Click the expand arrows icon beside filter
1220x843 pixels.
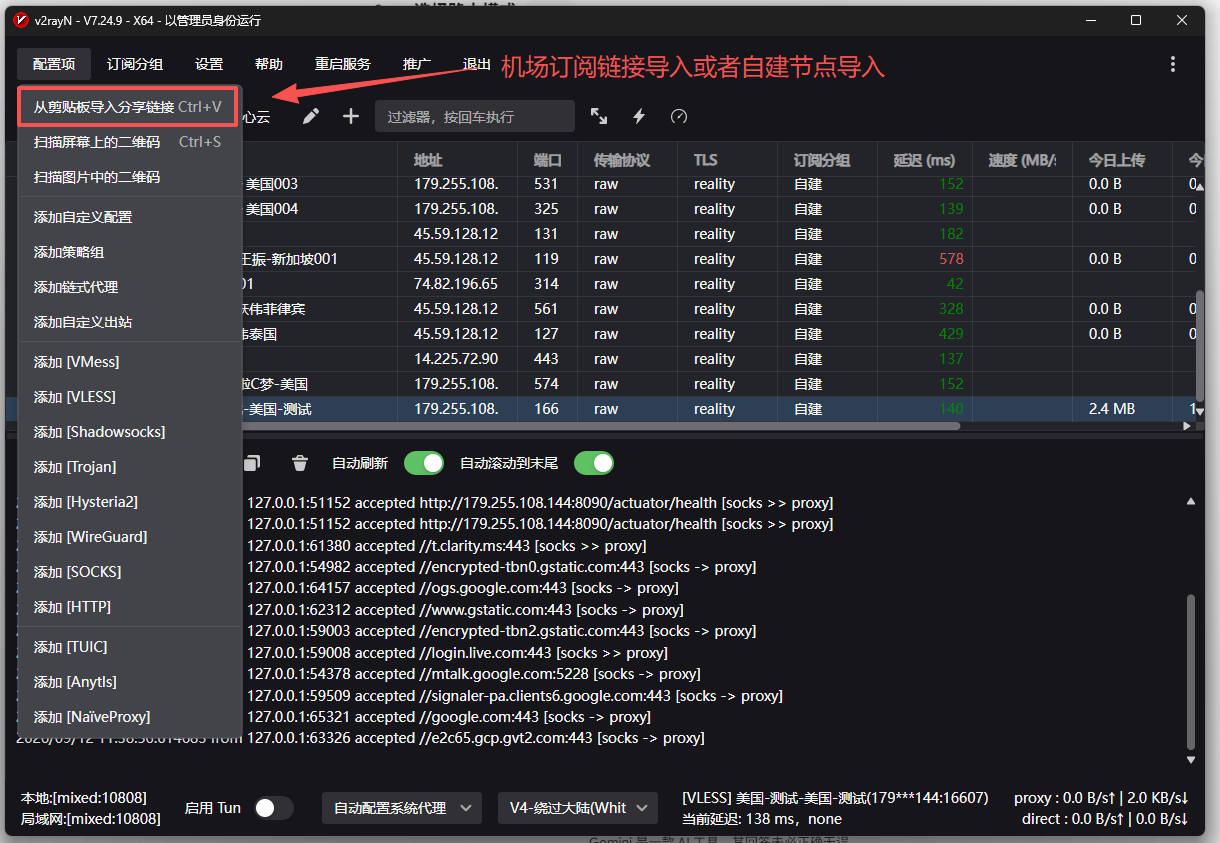599,116
